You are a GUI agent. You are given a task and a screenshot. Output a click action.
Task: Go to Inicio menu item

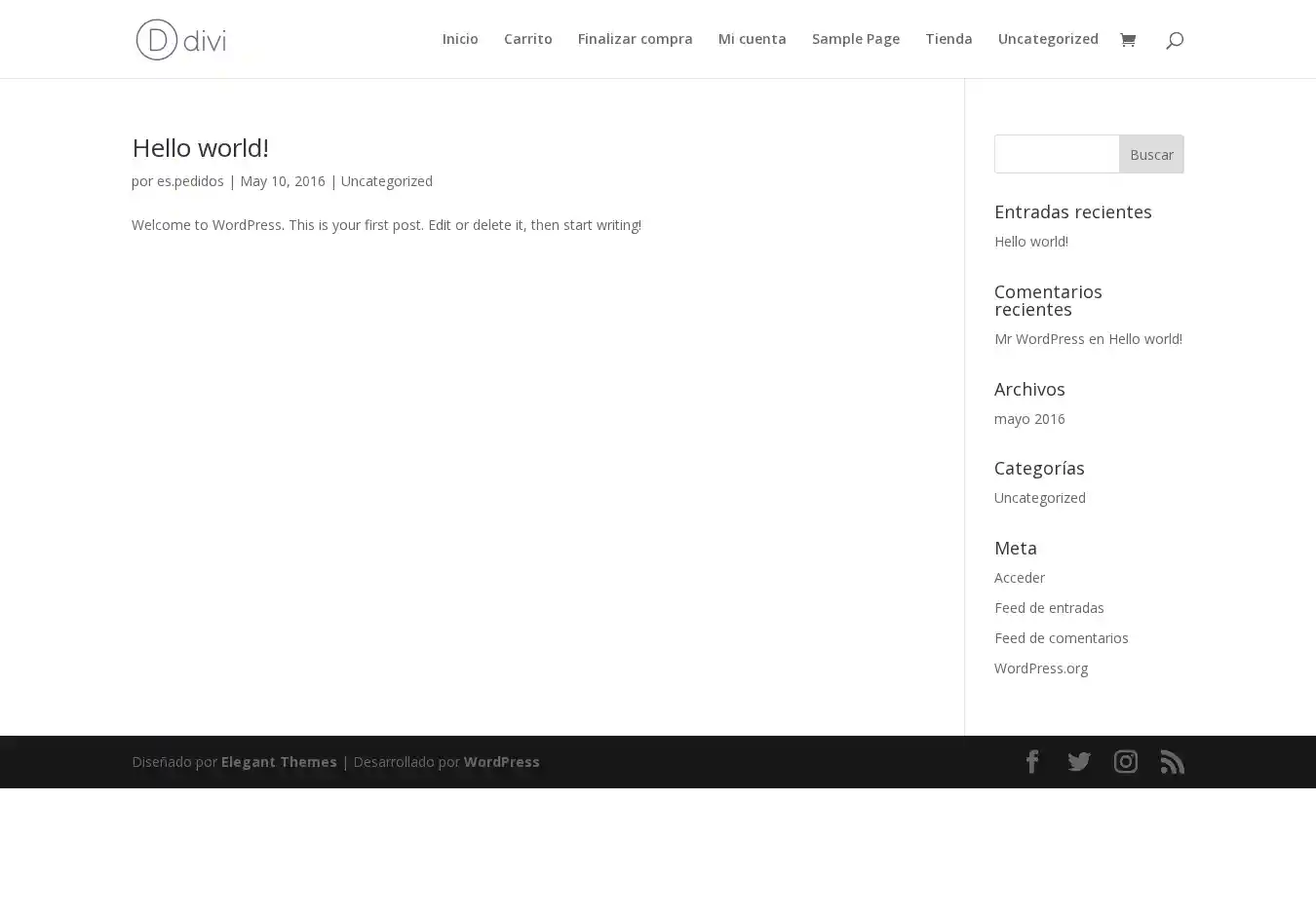tap(460, 39)
